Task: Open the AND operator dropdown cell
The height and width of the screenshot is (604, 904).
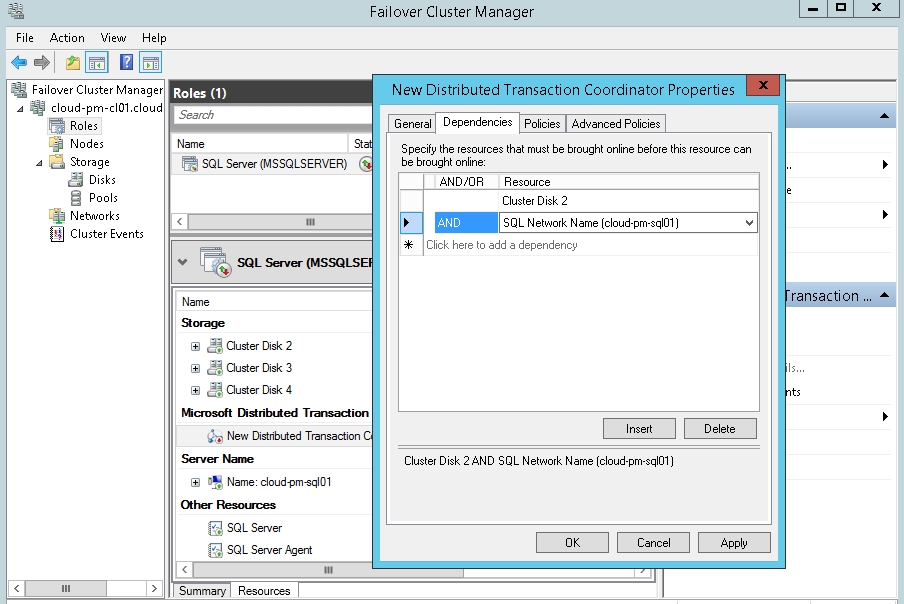Action: coord(466,222)
